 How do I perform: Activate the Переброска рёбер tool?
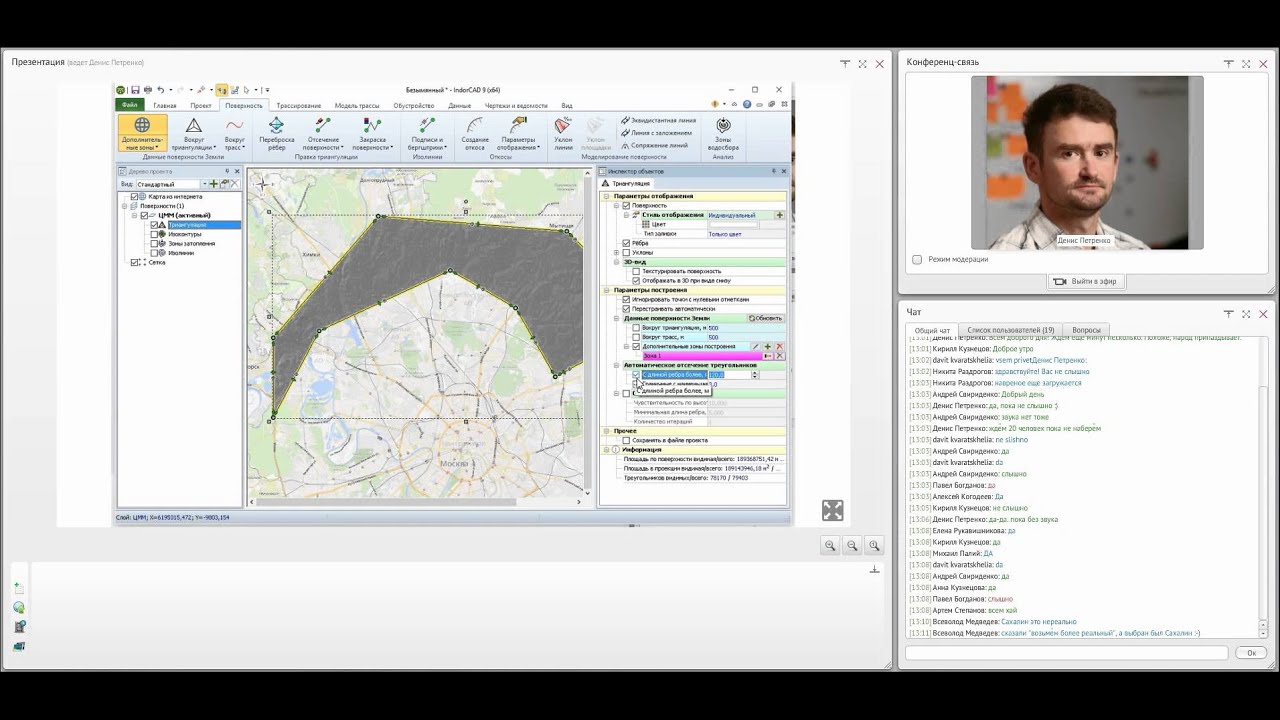tap(276, 133)
